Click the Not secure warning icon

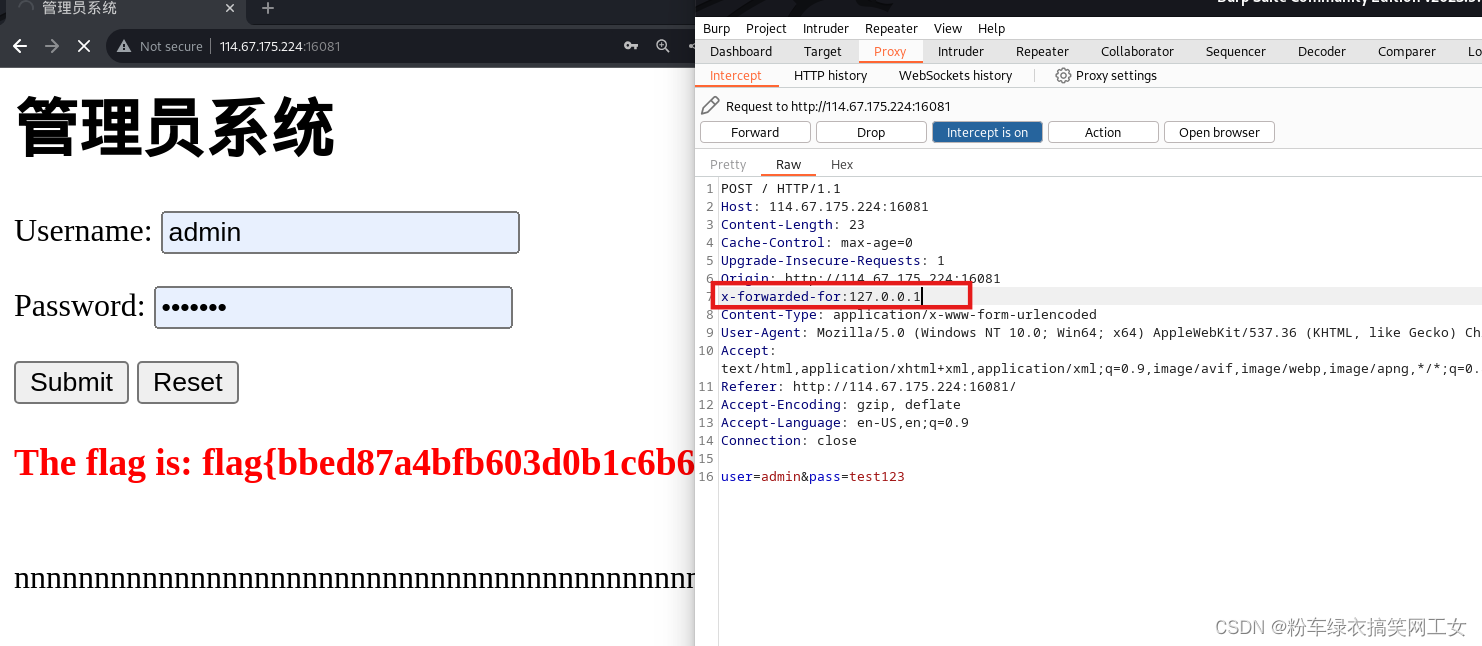(125, 46)
